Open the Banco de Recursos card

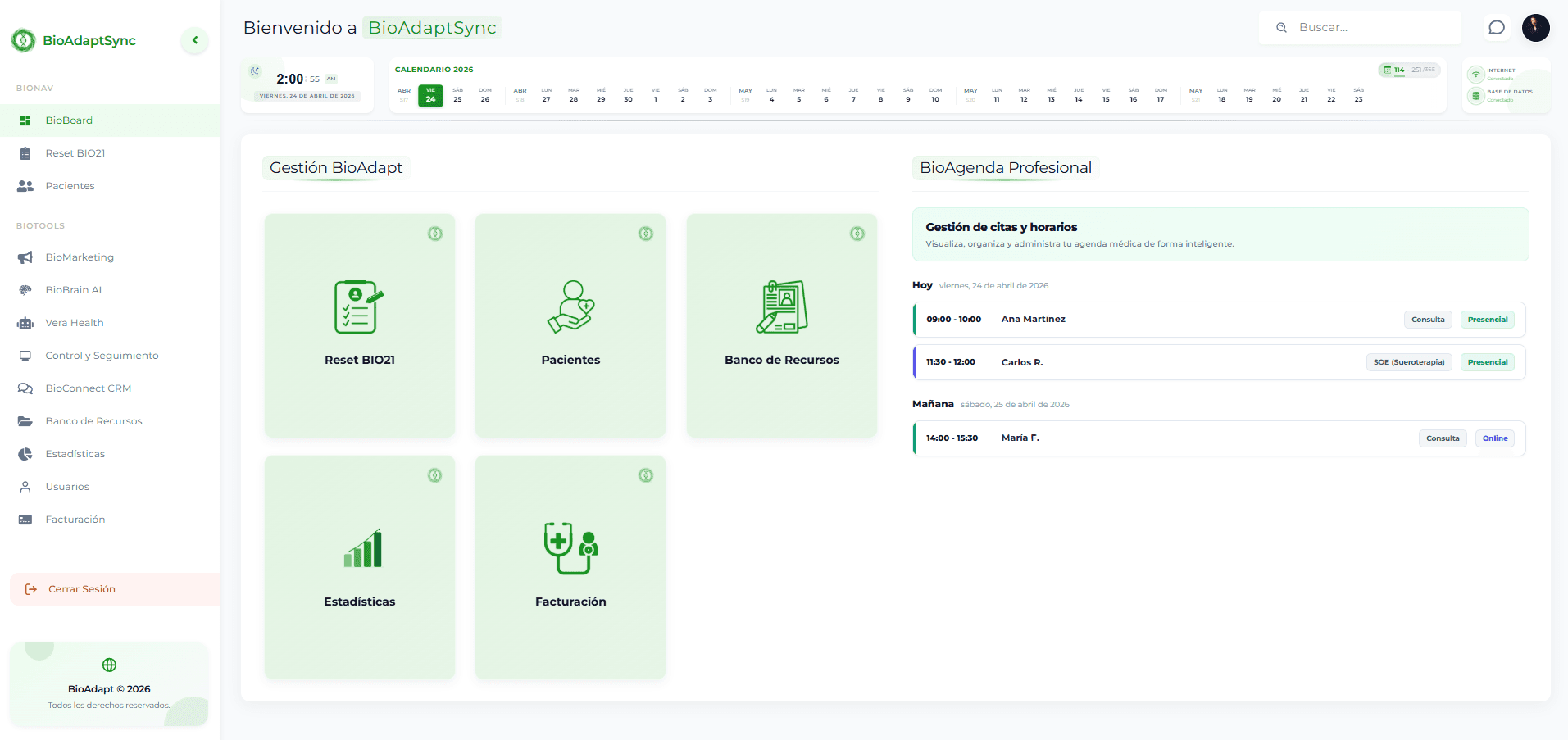(781, 325)
